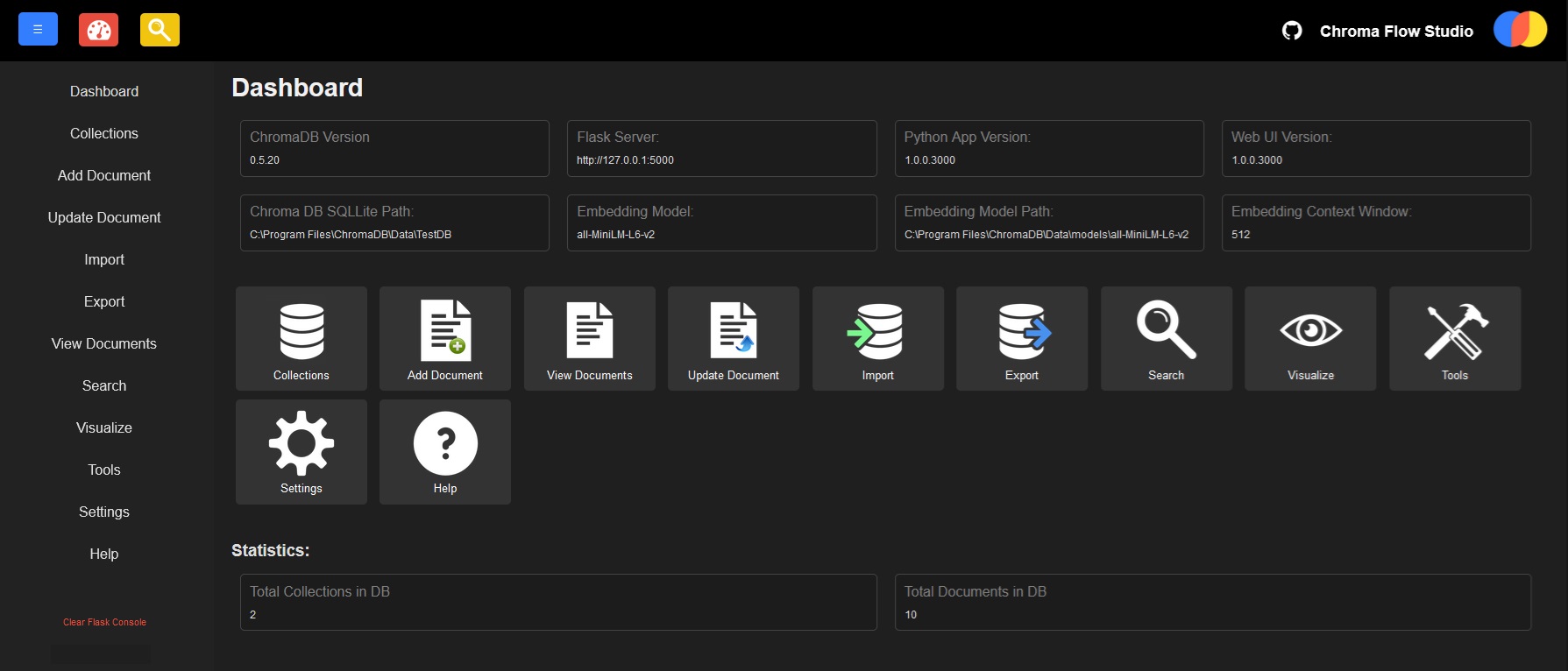Open the red dashboard gauge icon

(98, 30)
